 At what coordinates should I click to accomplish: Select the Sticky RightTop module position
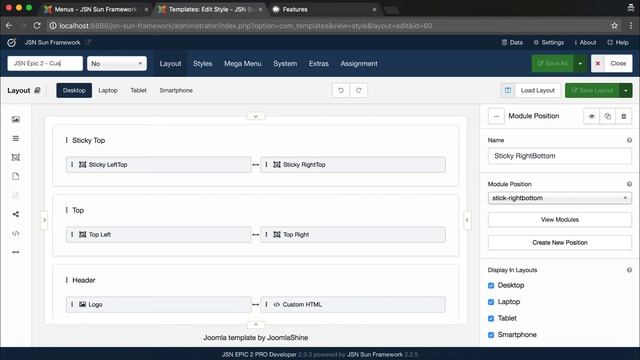[x=353, y=165]
